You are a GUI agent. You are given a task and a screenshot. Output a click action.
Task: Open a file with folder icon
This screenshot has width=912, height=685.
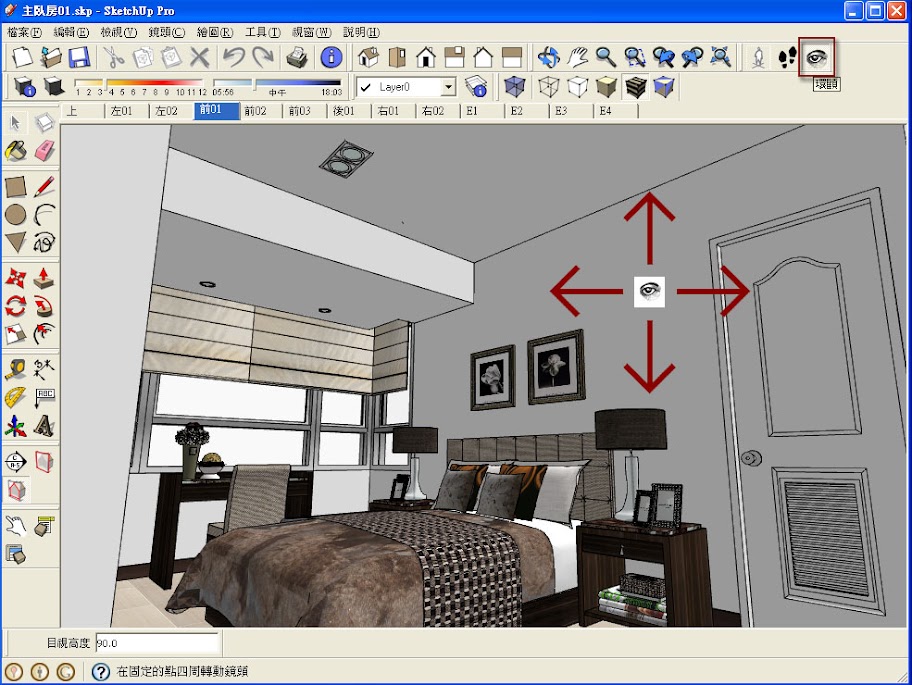51,57
